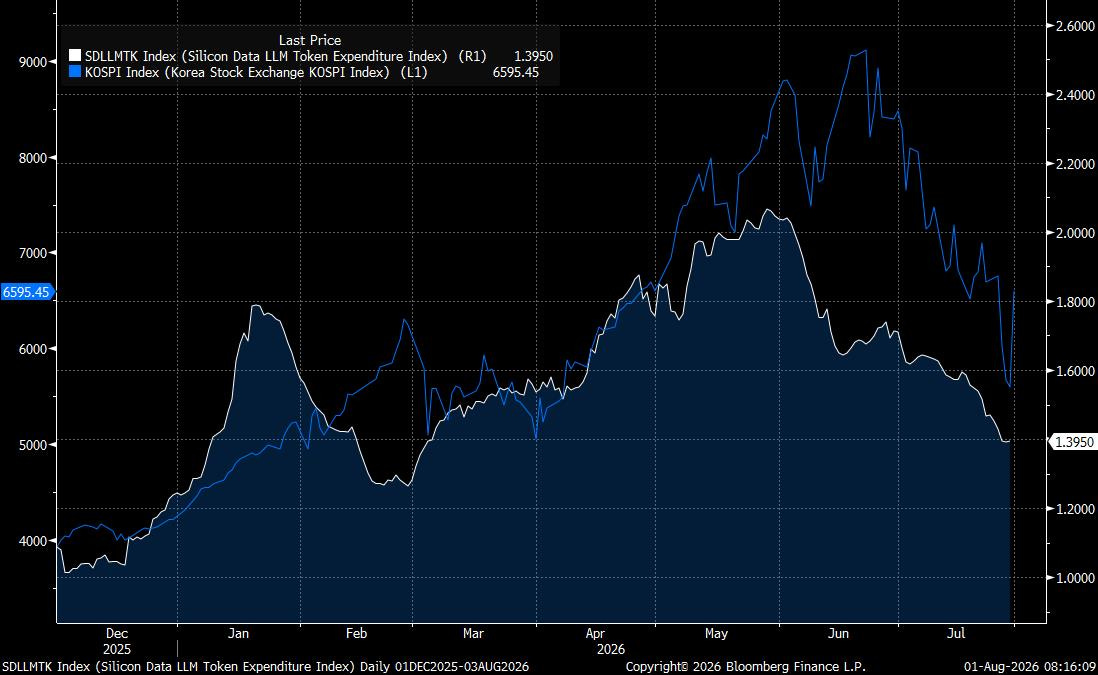Click the Dec month label on time axis

tap(117, 634)
